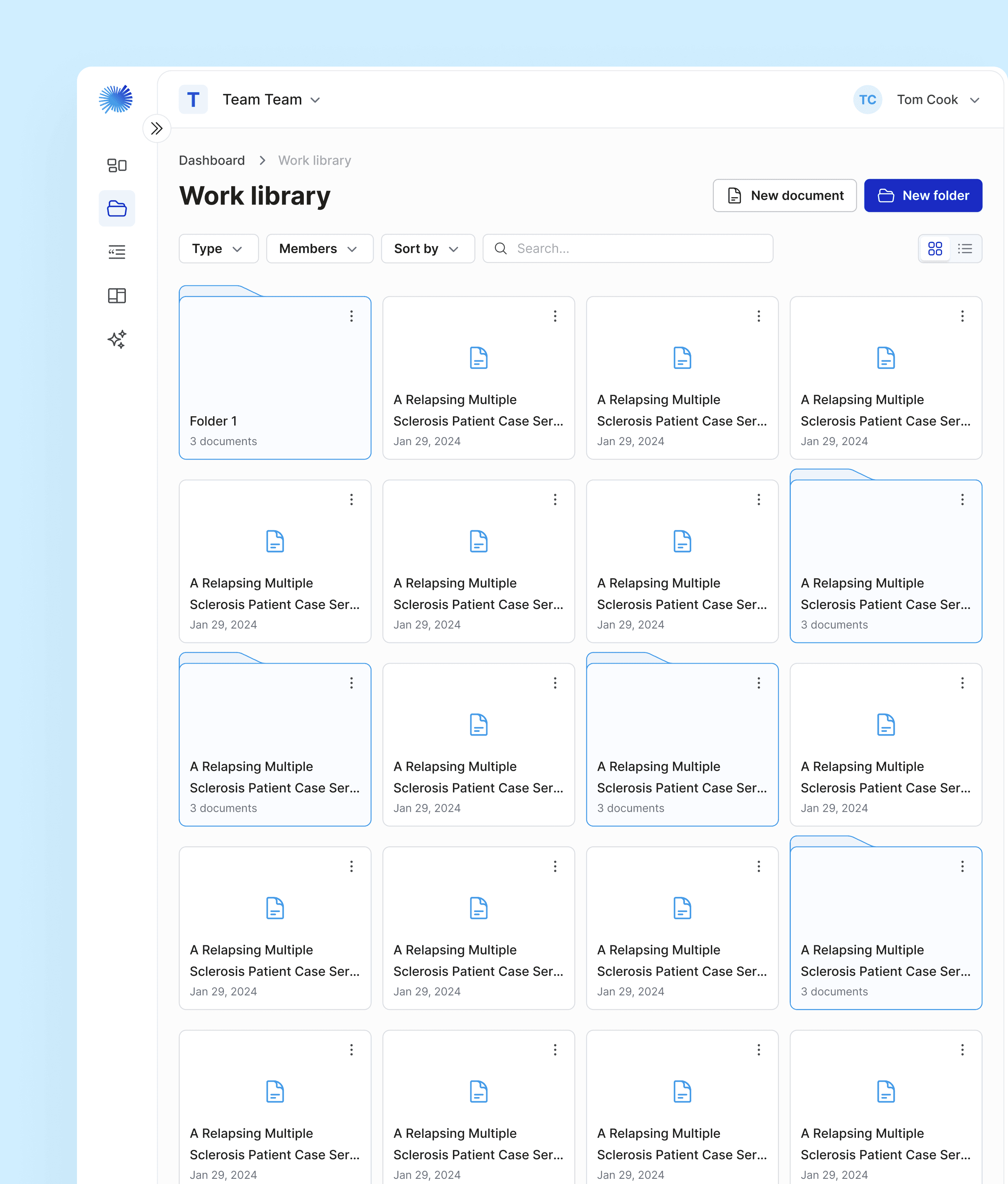Open the Tom Cook account menu
The image size is (1008, 1184).
pyautogui.click(x=937, y=100)
